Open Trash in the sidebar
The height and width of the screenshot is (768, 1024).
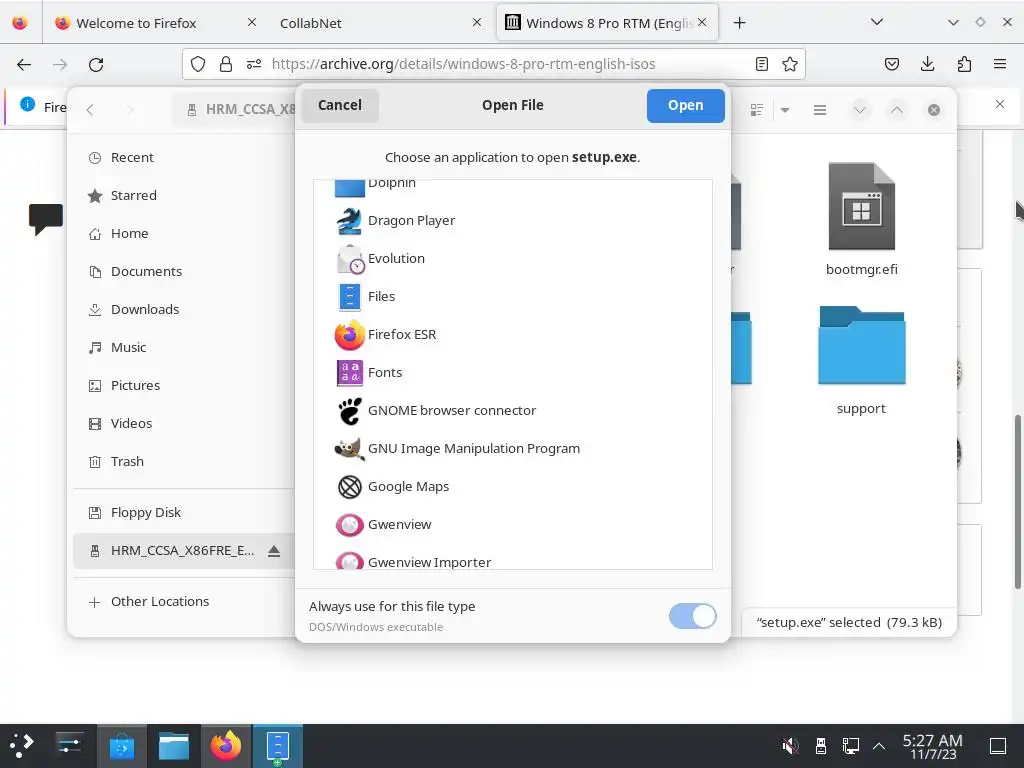tap(184, 461)
